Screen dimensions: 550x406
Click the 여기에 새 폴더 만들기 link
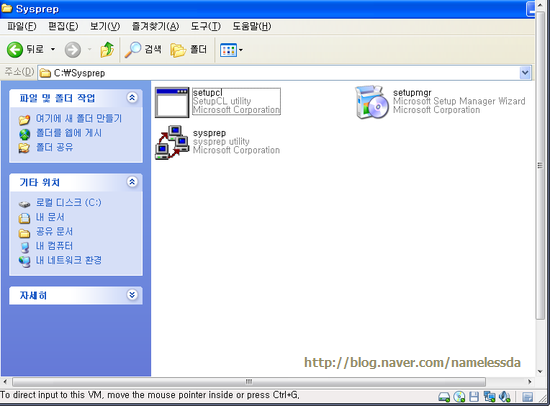(x=79, y=119)
